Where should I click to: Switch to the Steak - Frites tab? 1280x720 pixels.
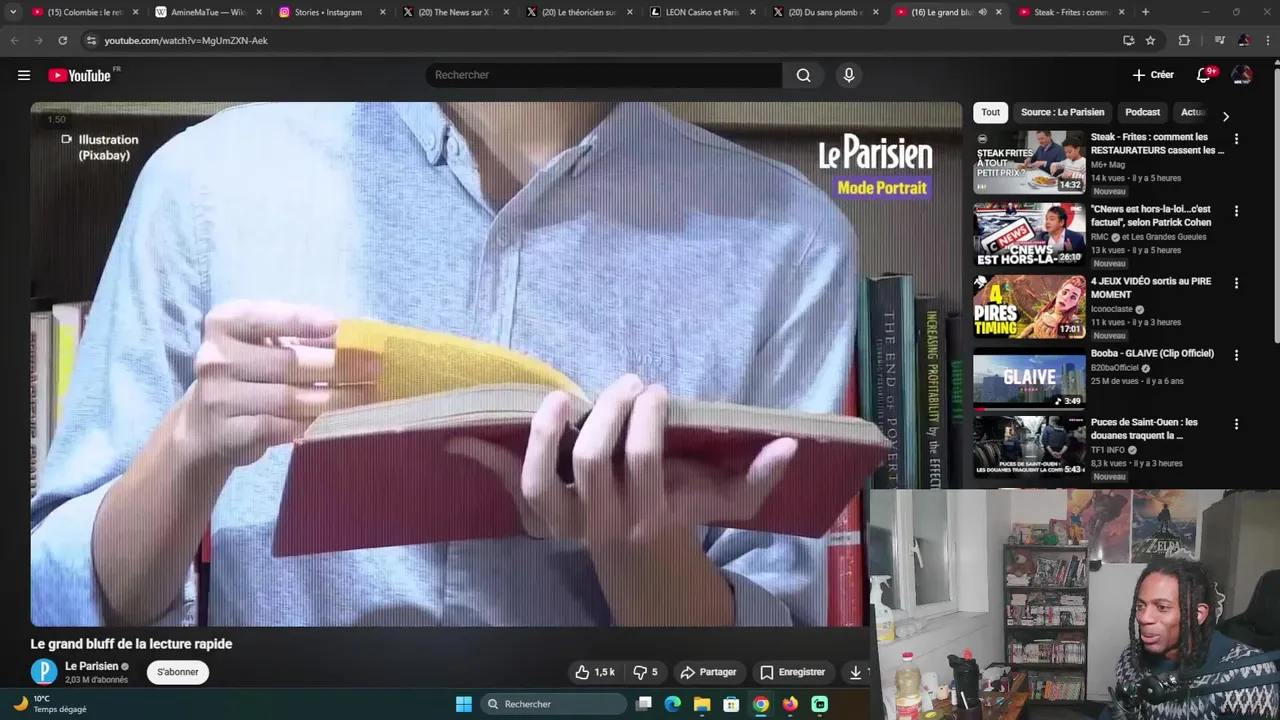[1072, 12]
